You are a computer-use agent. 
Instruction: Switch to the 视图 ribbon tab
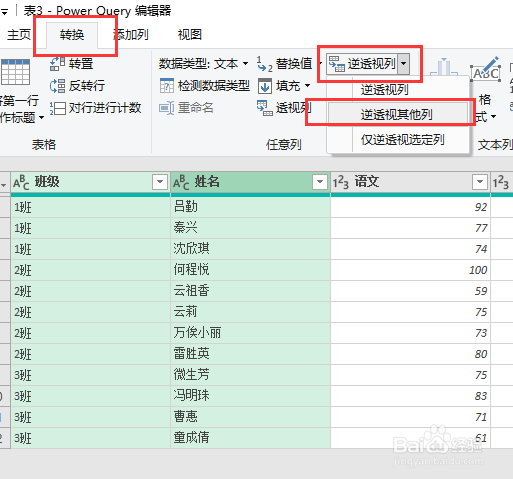(x=190, y=35)
